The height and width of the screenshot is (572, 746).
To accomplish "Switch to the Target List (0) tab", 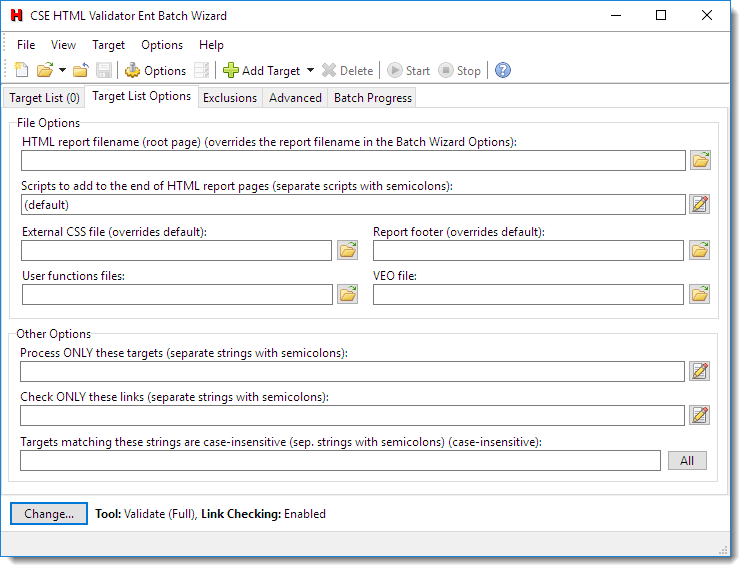I will click(x=44, y=98).
